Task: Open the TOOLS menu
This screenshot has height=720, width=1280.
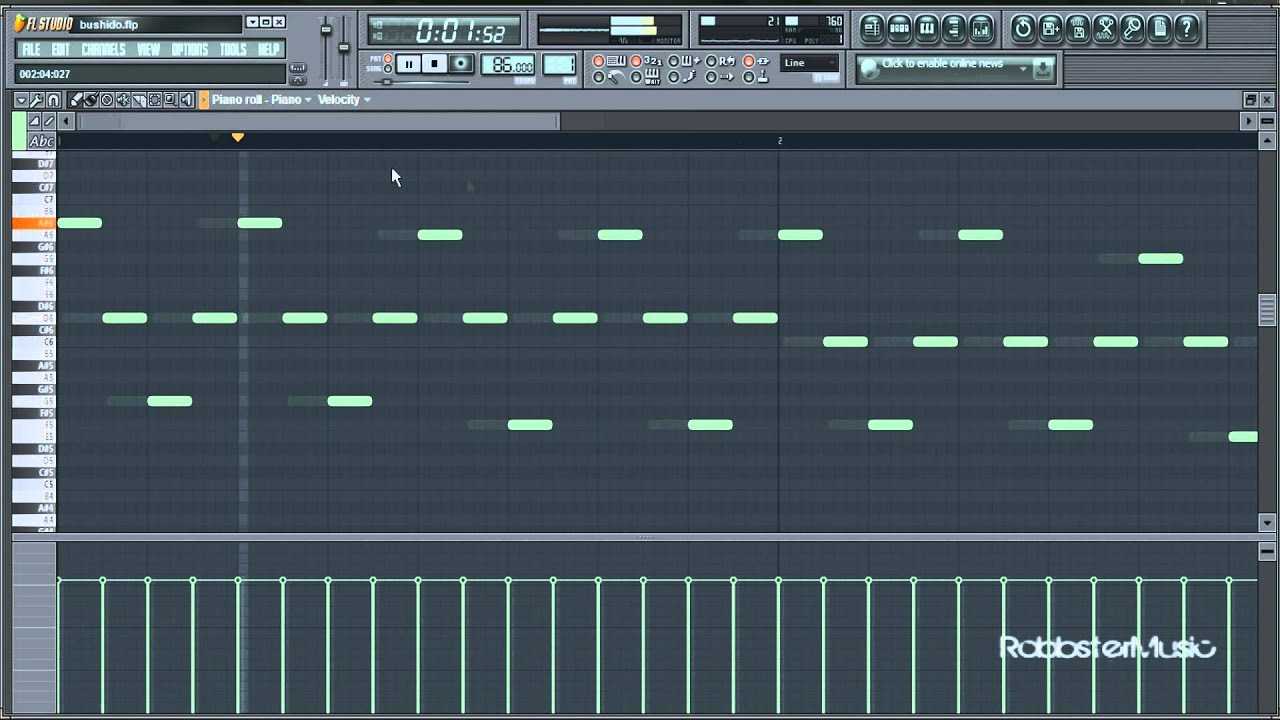Action: point(233,49)
